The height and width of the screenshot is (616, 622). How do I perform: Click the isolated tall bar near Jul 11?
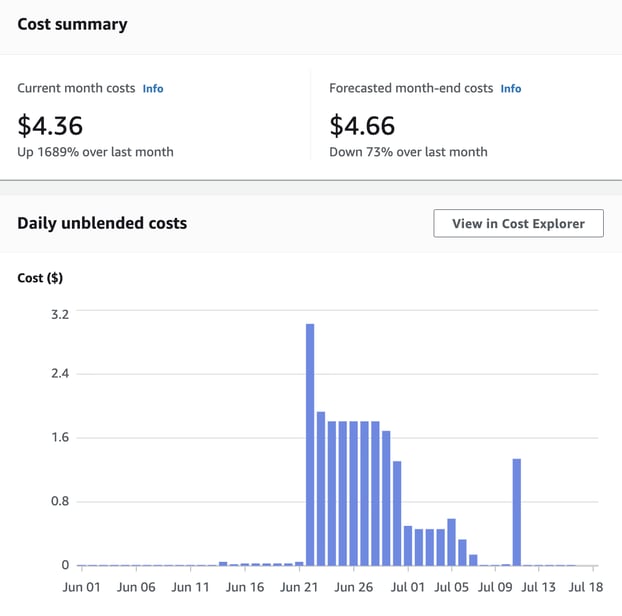517,512
